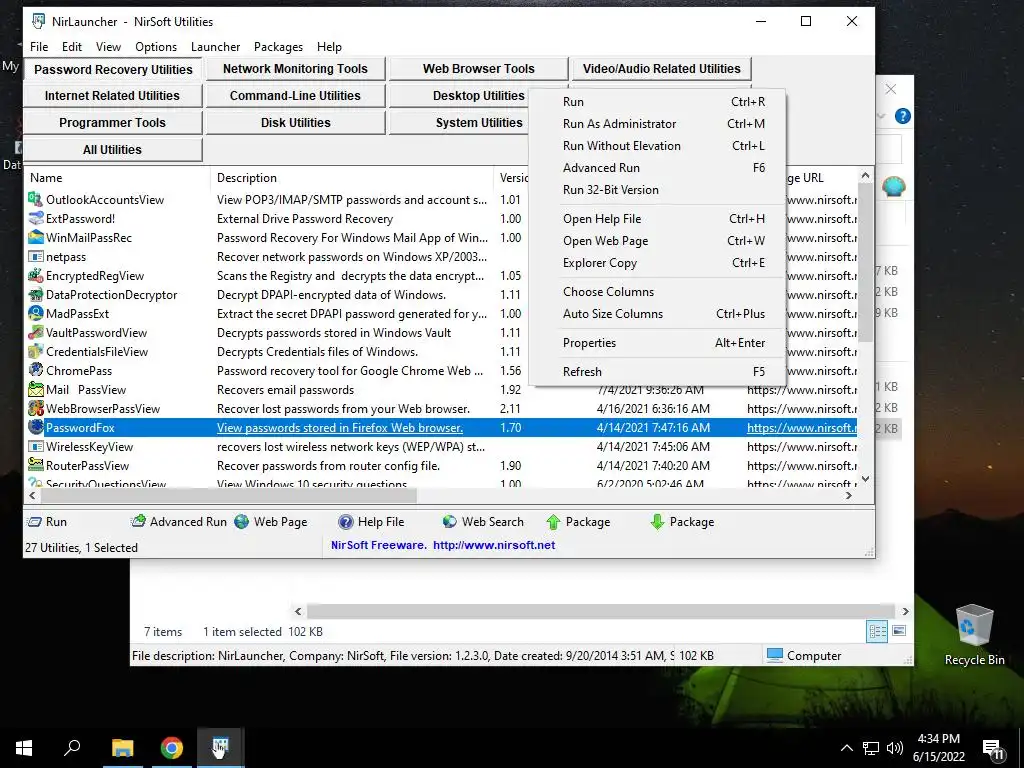This screenshot has width=1024, height=768.
Task: Switch to Command-Line Utilities tab
Action: point(295,96)
